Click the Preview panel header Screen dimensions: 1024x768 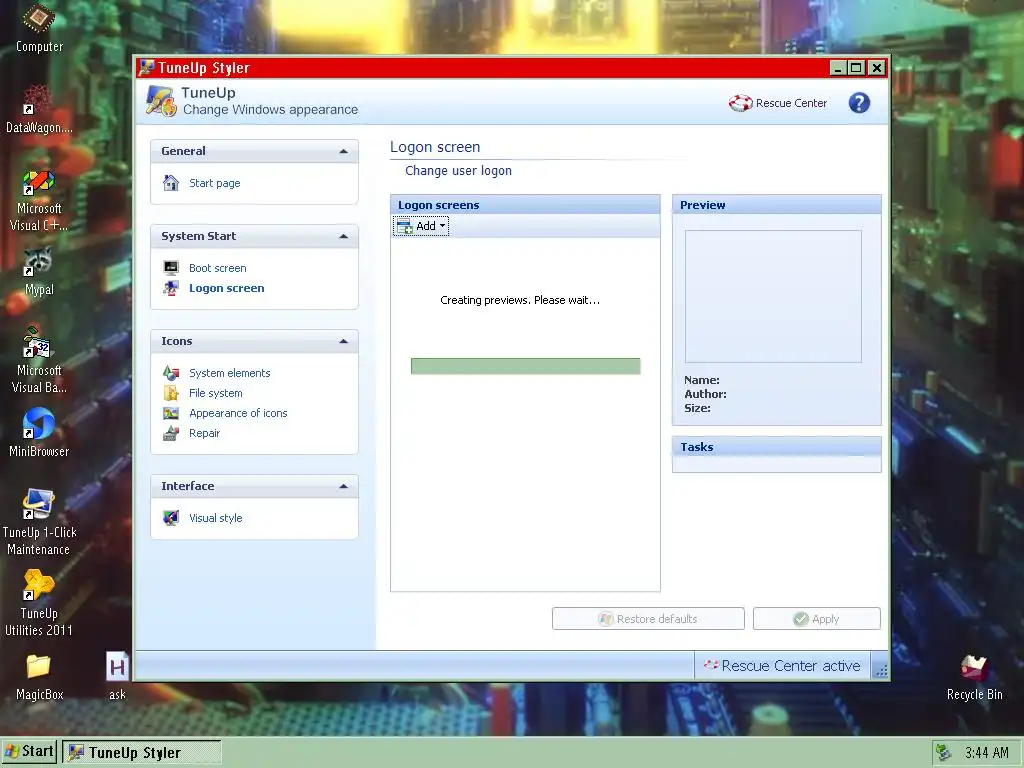776,205
